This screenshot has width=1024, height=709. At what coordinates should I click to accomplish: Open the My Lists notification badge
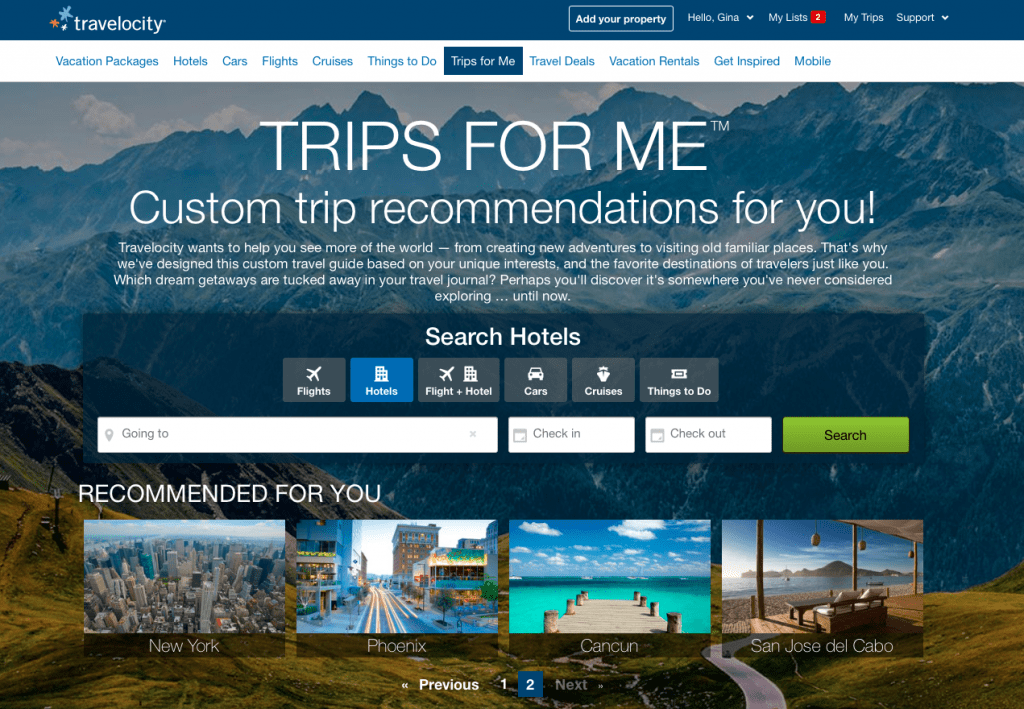point(818,18)
